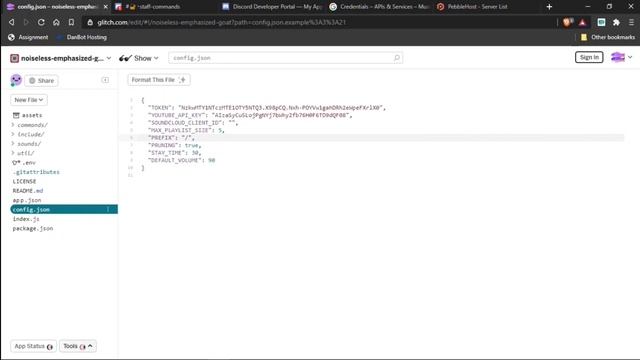Open the browser hamburger menu
This screenshot has height=360, width=640.
(631, 22)
